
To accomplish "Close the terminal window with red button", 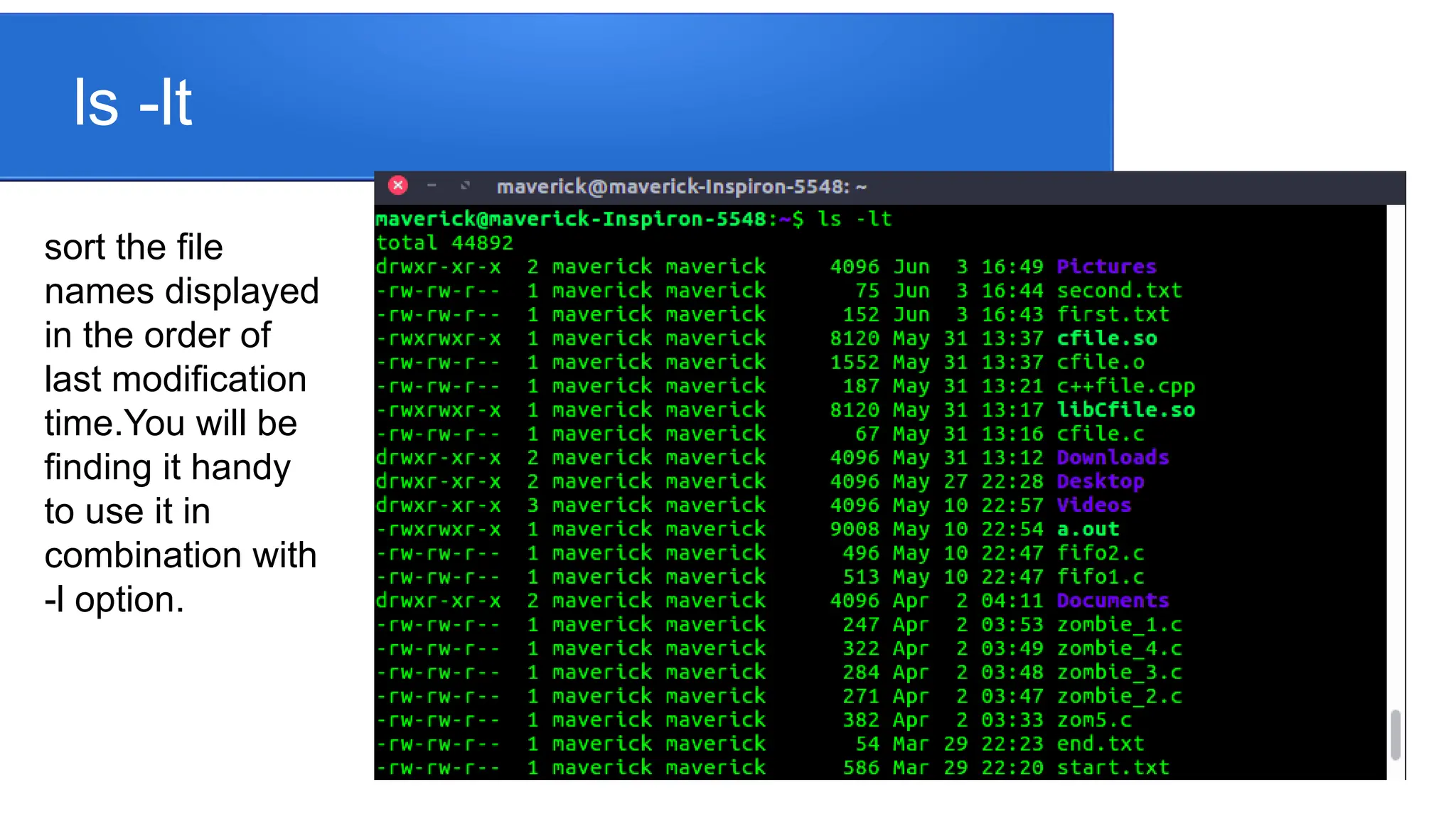I will tap(398, 186).
